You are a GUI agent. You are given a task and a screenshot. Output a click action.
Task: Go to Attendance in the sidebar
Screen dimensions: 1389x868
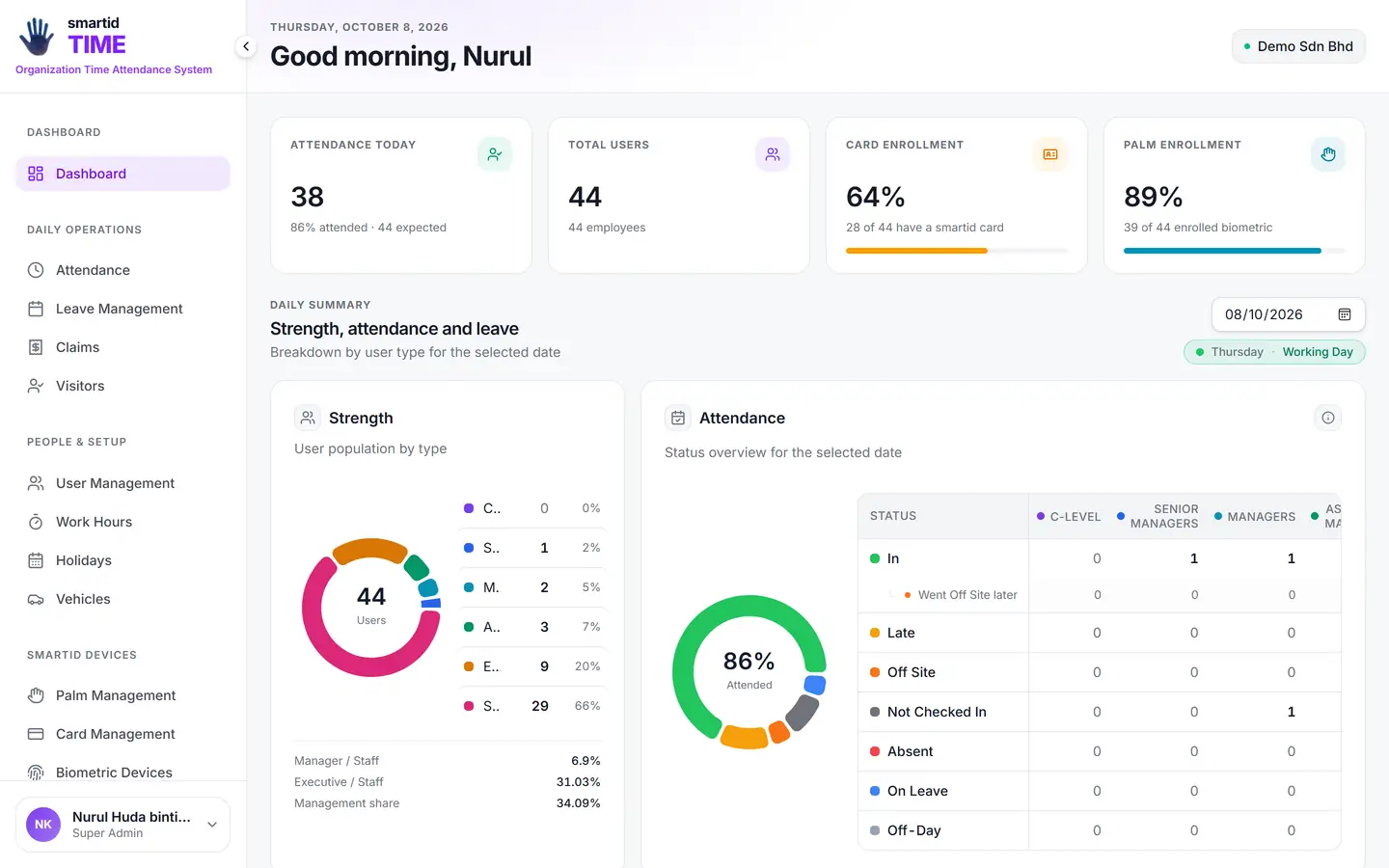[123, 270]
